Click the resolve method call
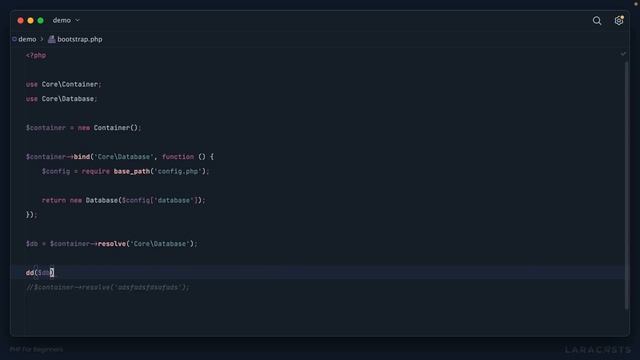The height and width of the screenshot is (360, 640). (x=112, y=244)
